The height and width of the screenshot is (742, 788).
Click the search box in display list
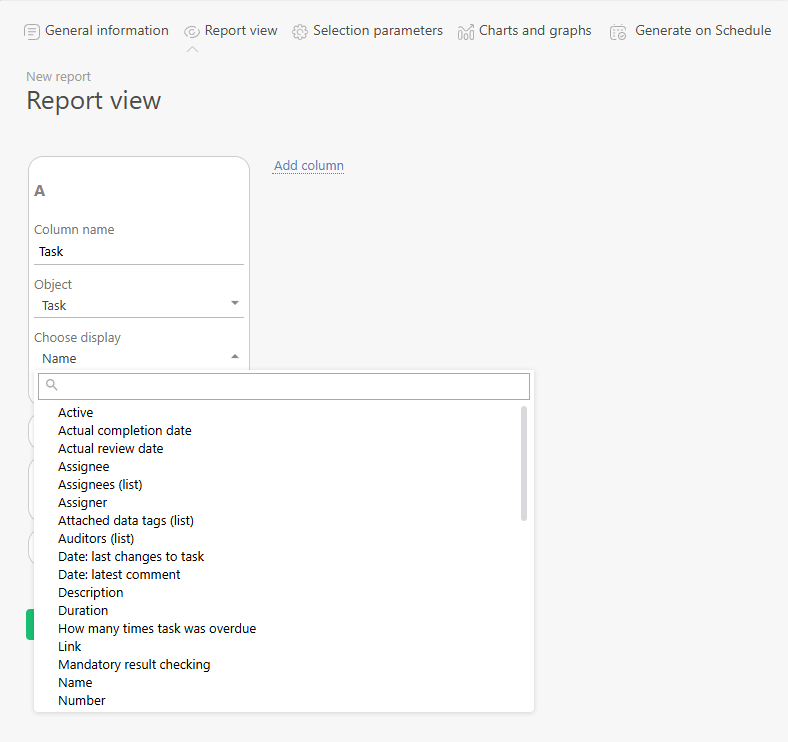click(x=290, y=386)
